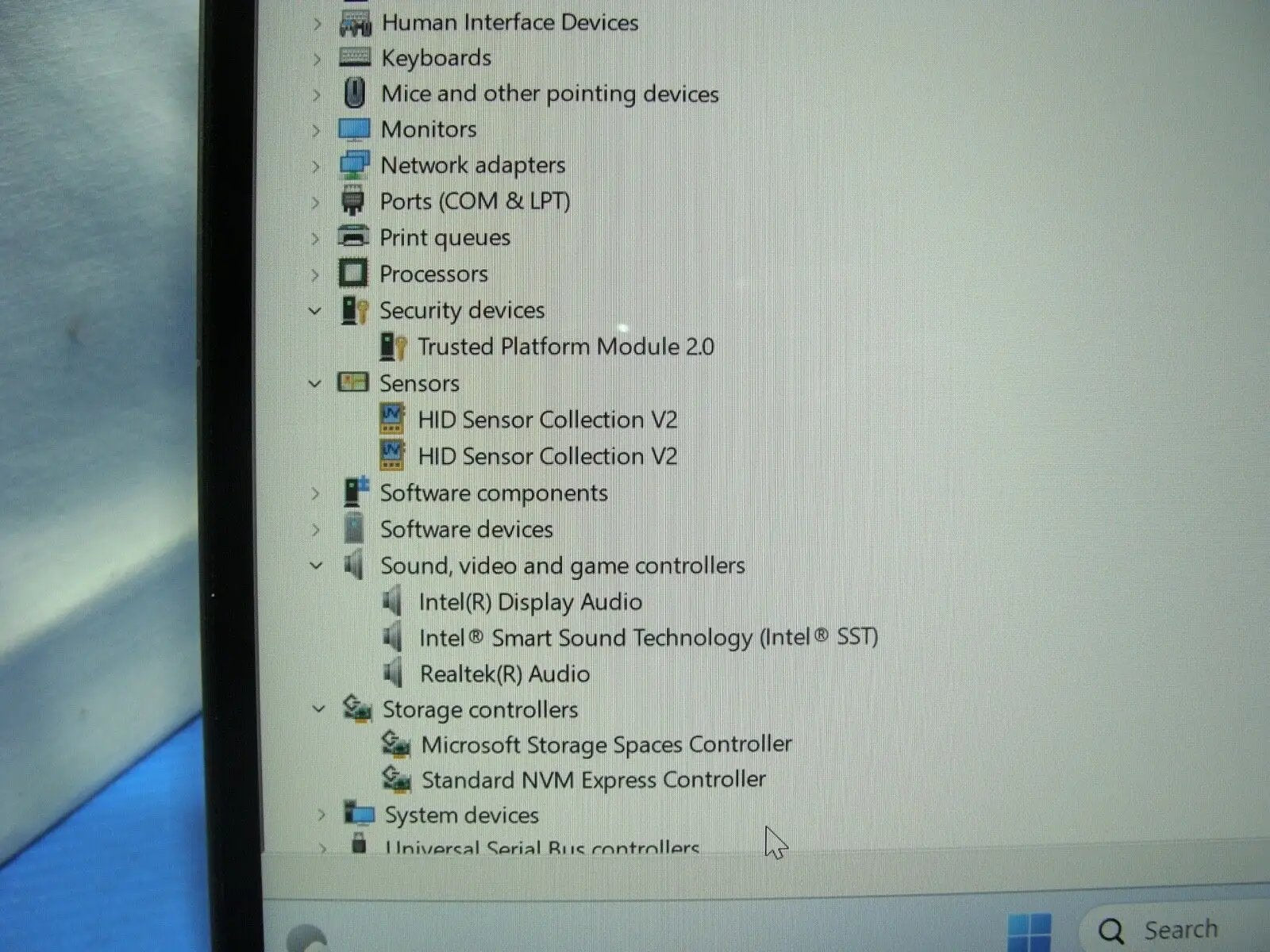Open the Windows Start menu
This screenshot has width=1270, height=952.
[1029, 932]
